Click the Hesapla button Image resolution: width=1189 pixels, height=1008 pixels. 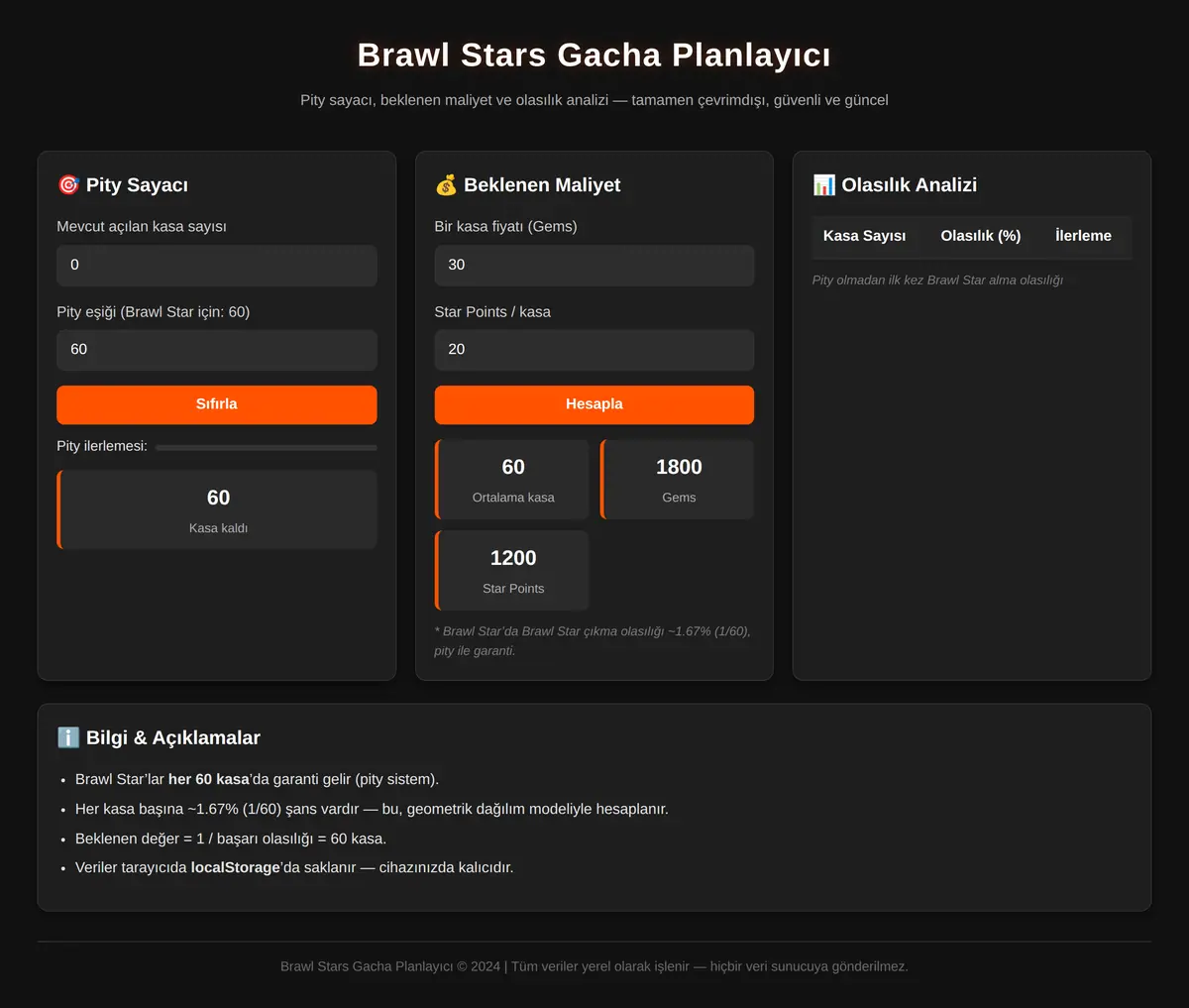point(594,404)
